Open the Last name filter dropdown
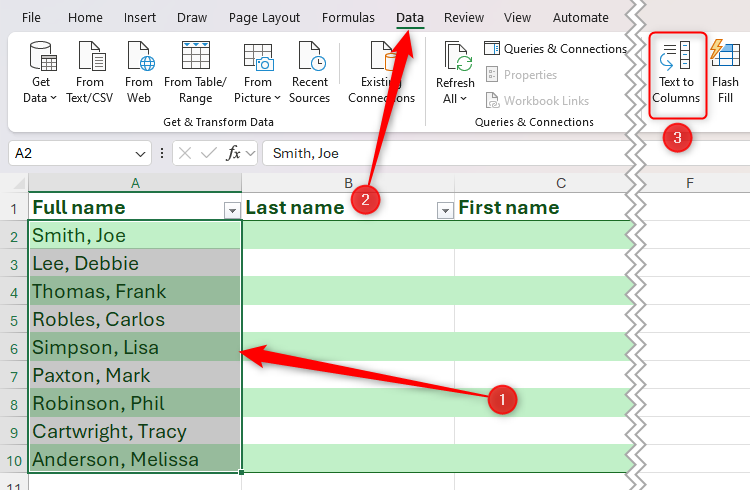Image resolution: width=750 pixels, height=490 pixels. click(x=445, y=210)
